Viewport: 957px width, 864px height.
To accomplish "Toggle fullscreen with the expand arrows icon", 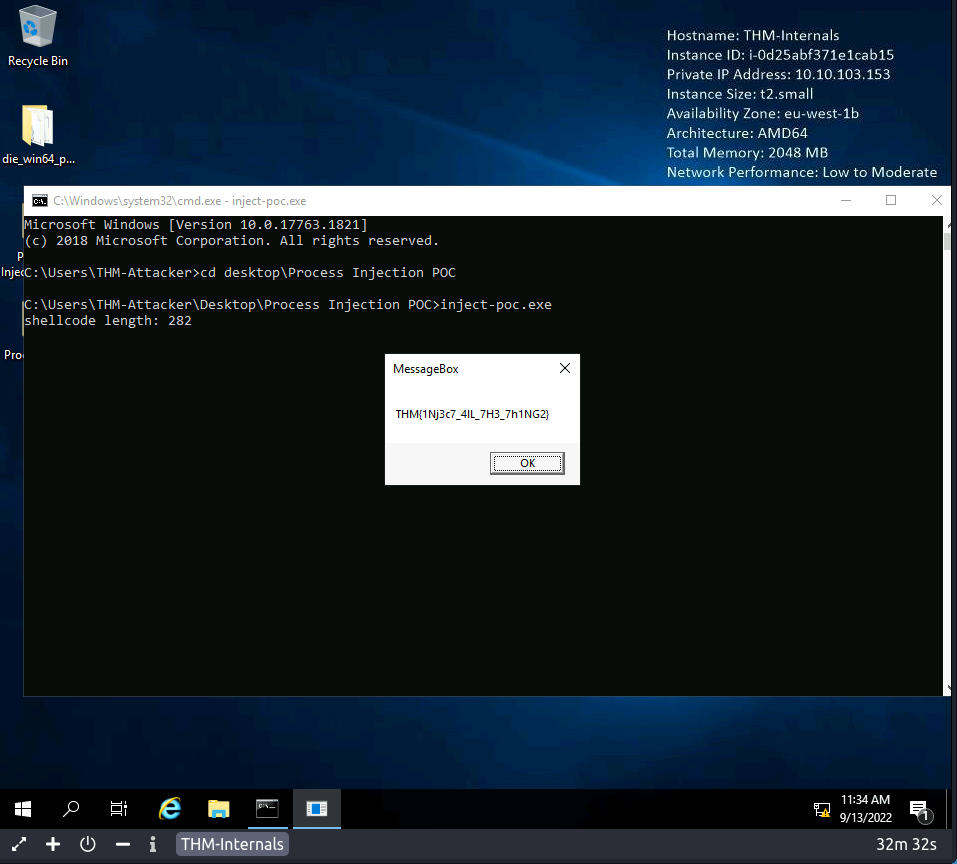I will click(19, 844).
